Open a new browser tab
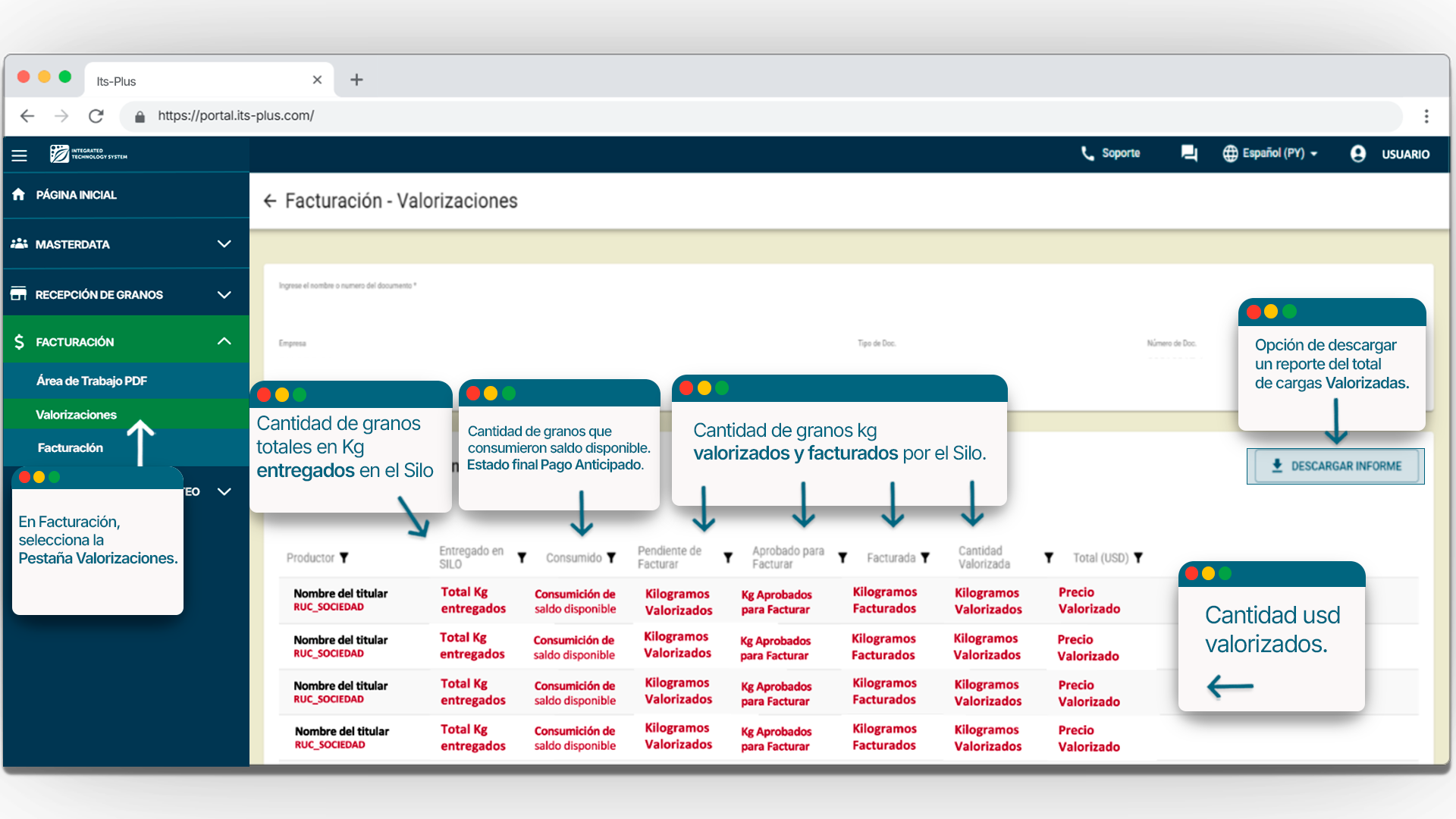This screenshot has height=819, width=1456. (356, 80)
